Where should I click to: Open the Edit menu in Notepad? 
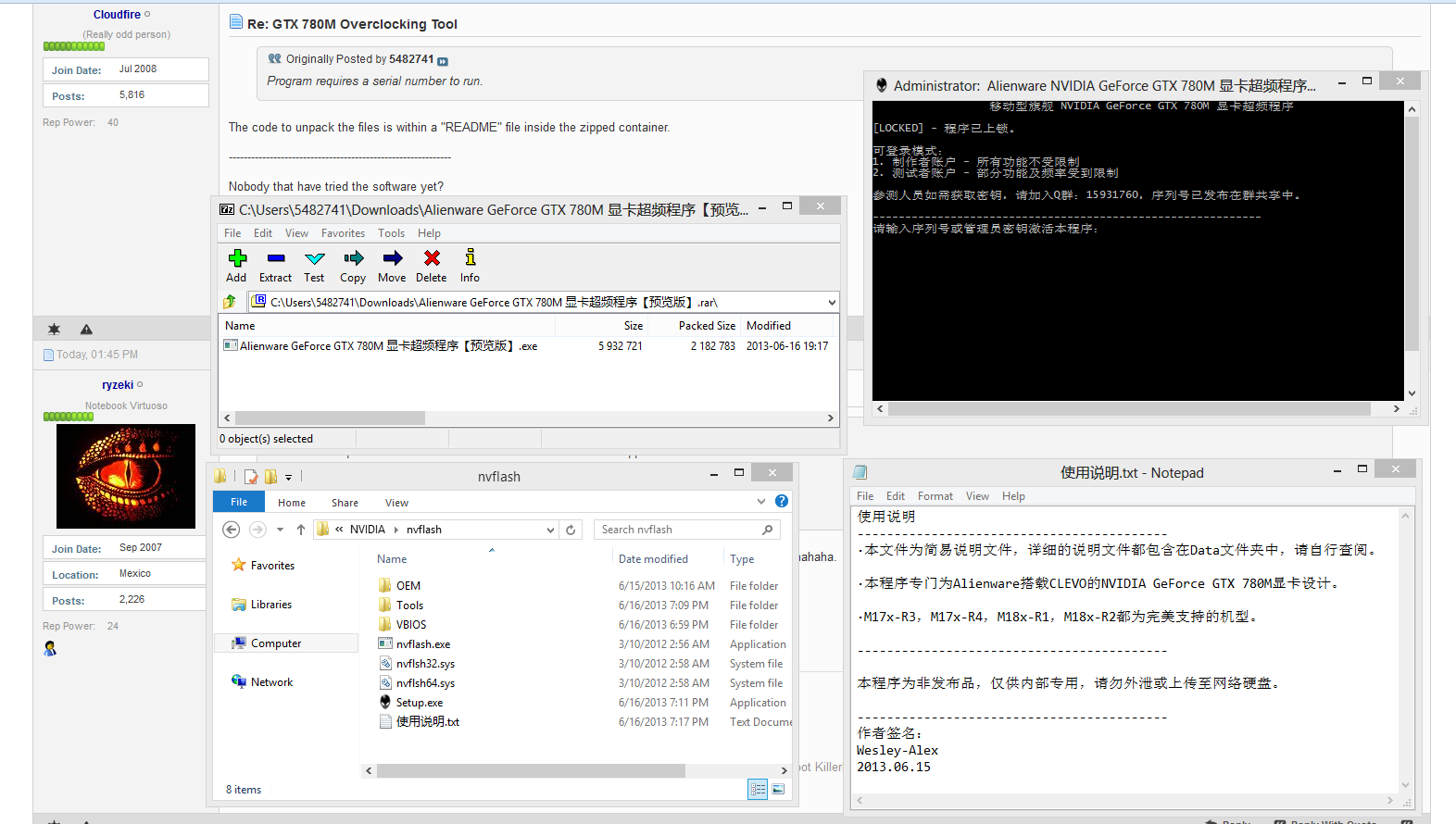pyautogui.click(x=896, y=496)
